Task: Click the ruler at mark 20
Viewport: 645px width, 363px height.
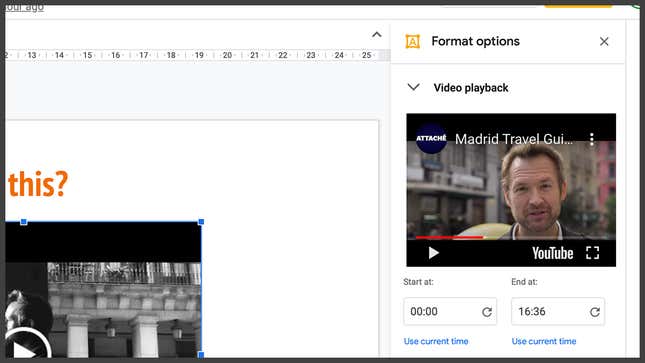Action: tap(227, 55)
